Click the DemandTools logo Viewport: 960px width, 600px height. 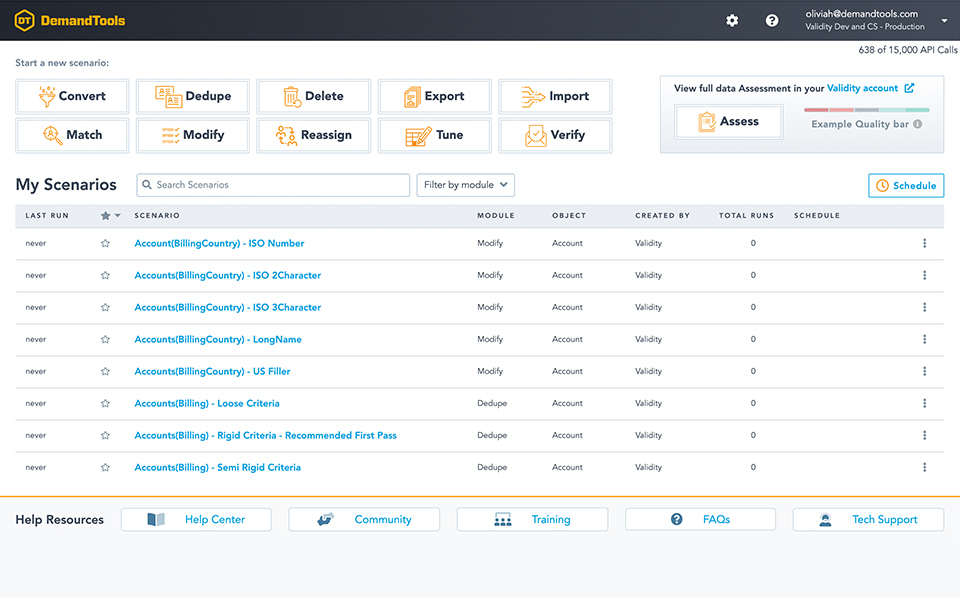click(x=70, y=21)
